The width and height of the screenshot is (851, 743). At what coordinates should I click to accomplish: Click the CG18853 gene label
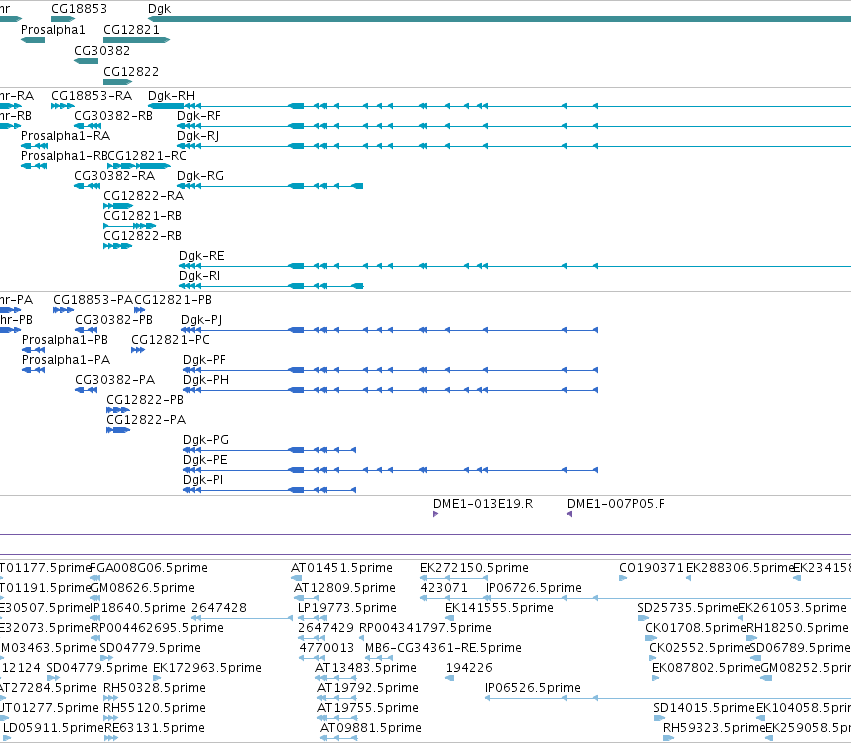pos(79,9)
